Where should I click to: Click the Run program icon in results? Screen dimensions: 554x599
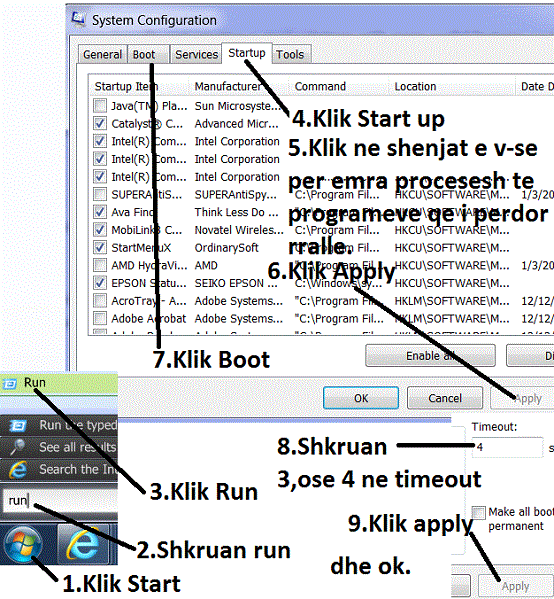tap(10, 384)
